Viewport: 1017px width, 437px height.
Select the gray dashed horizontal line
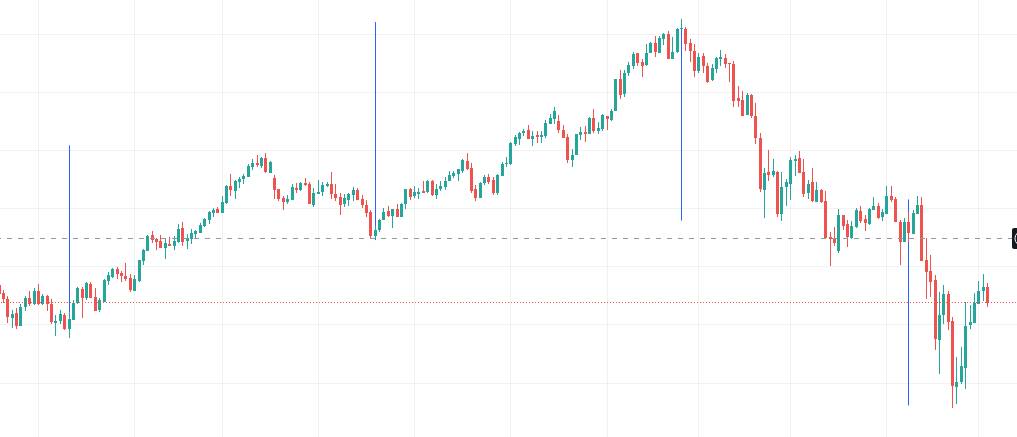[x=500, y=239]
